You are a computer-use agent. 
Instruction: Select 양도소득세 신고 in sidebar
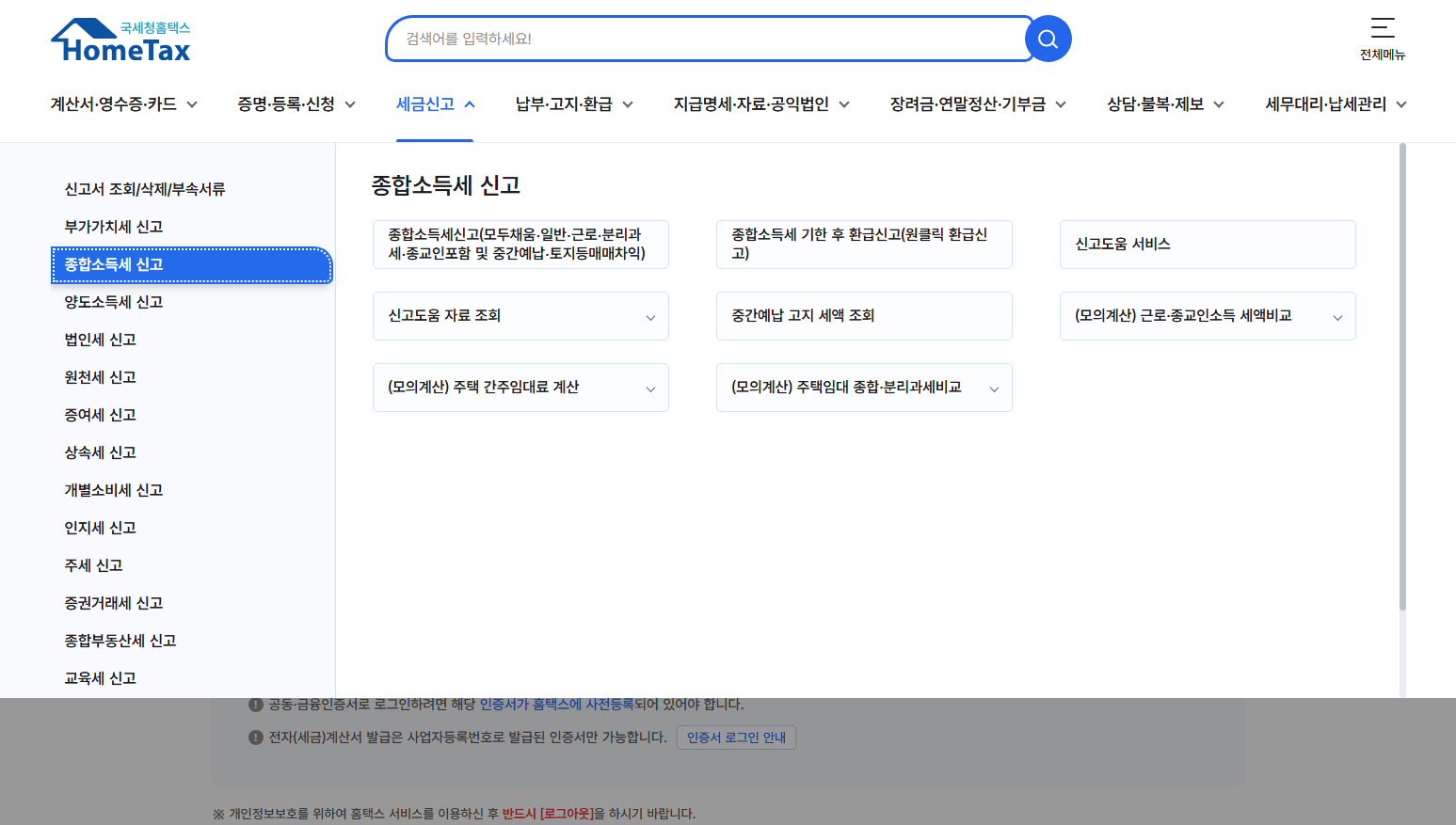point(114,302)
